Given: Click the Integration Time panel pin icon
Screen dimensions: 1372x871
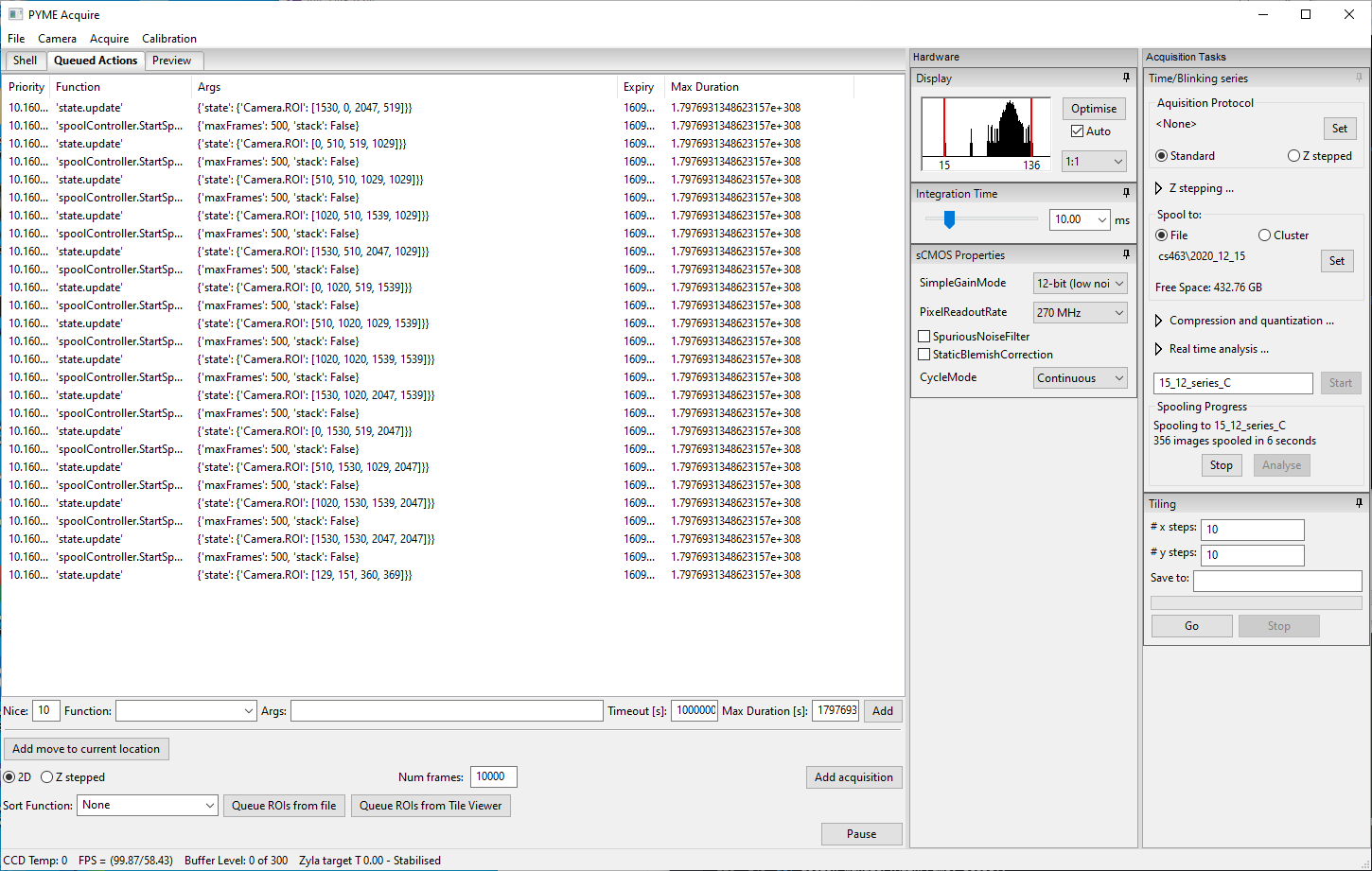Looking at the screenshot, I should pyautogui.click(x=1126, y=192).
